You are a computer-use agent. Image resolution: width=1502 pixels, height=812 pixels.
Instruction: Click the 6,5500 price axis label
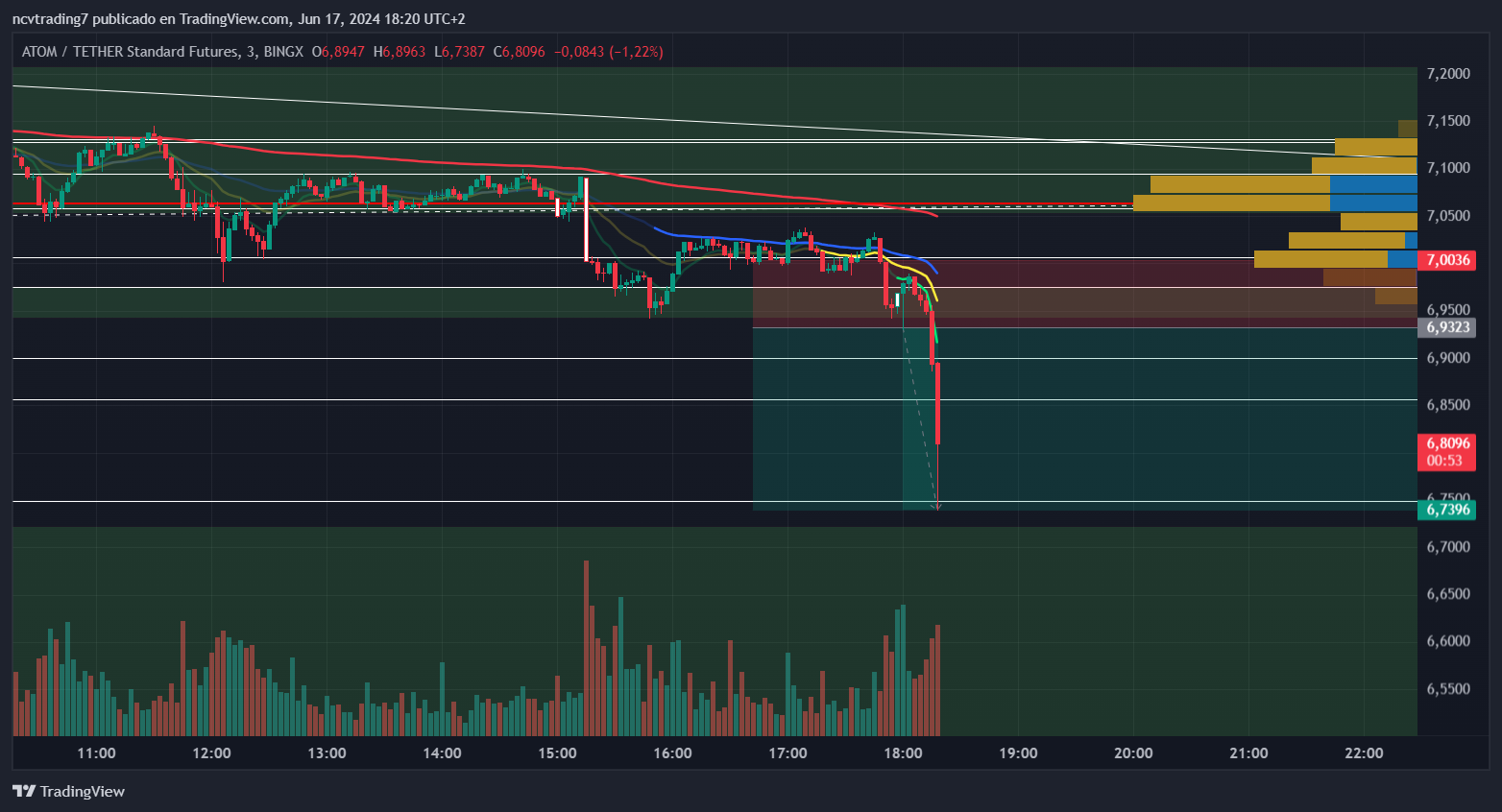coord(1447,689)
